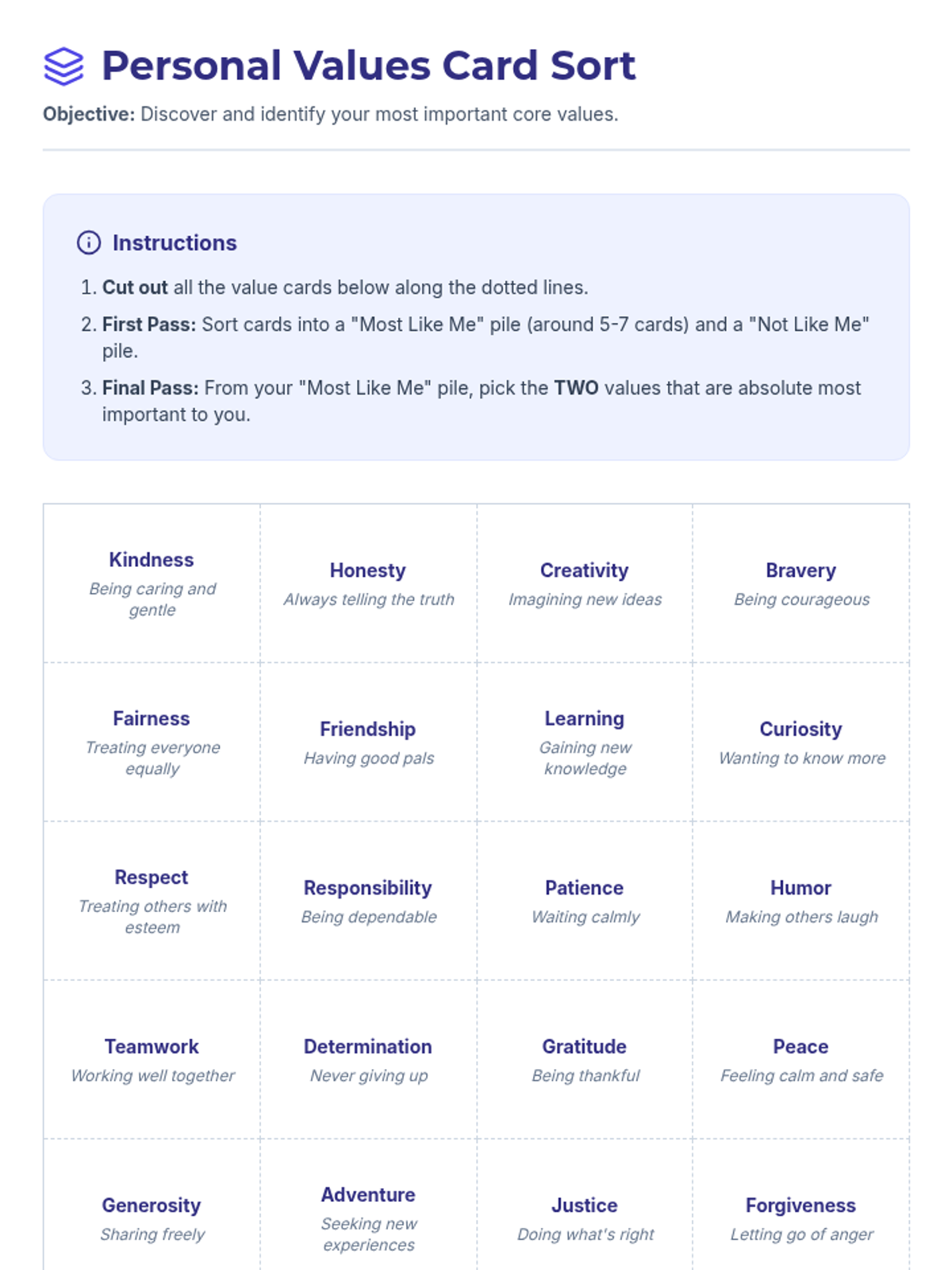Click the Respect value card
The width and height of the screenshot is (952, 1270).
click(x=152, y=901)
